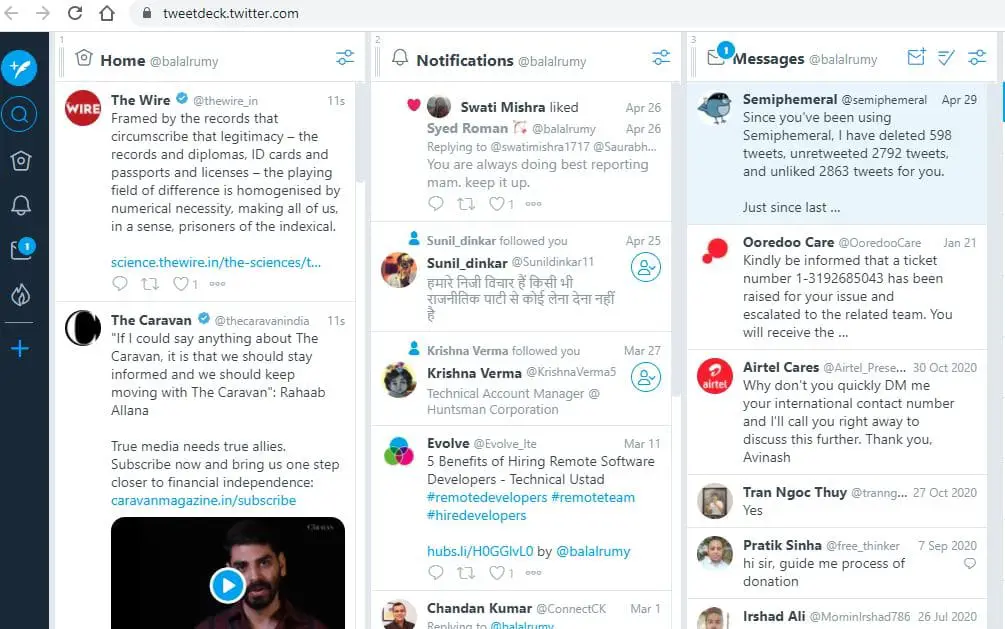Toggle follow for Sunil_dinkar

pyautogui.click(x=645, y=267)
